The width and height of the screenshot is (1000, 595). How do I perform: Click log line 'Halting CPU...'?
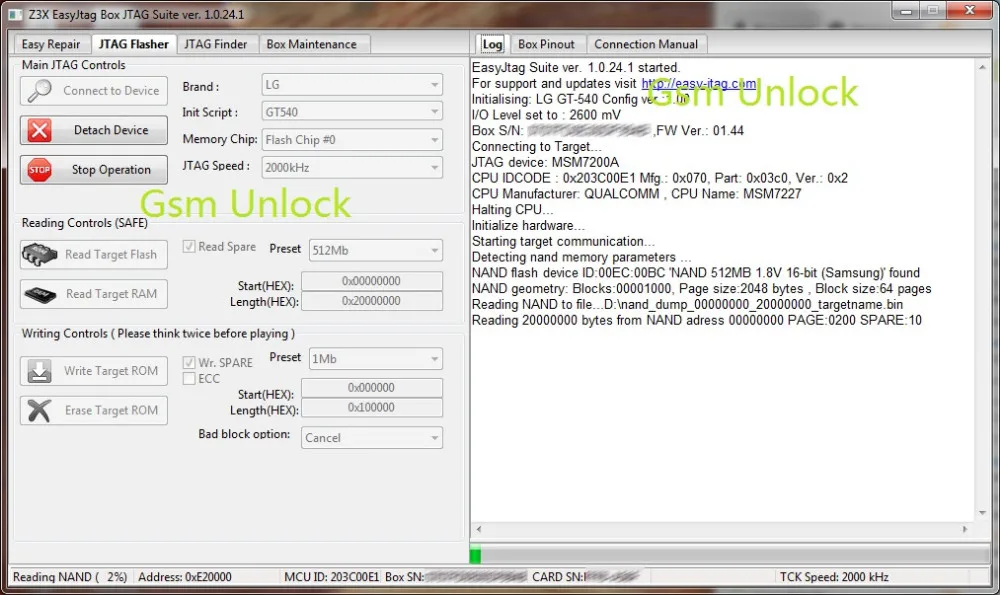[512, 210]
